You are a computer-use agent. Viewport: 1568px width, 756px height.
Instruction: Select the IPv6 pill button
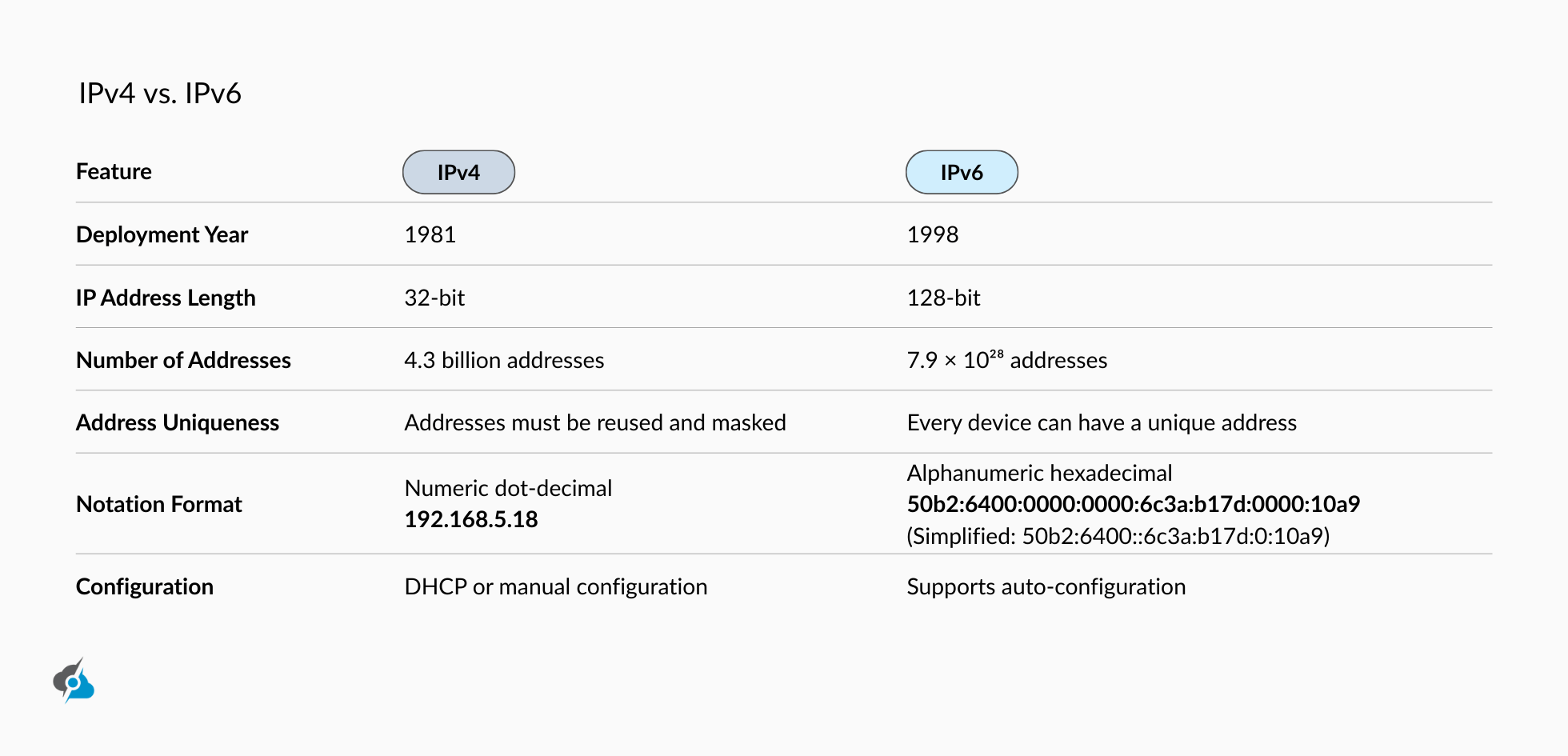tap(962, 172)
